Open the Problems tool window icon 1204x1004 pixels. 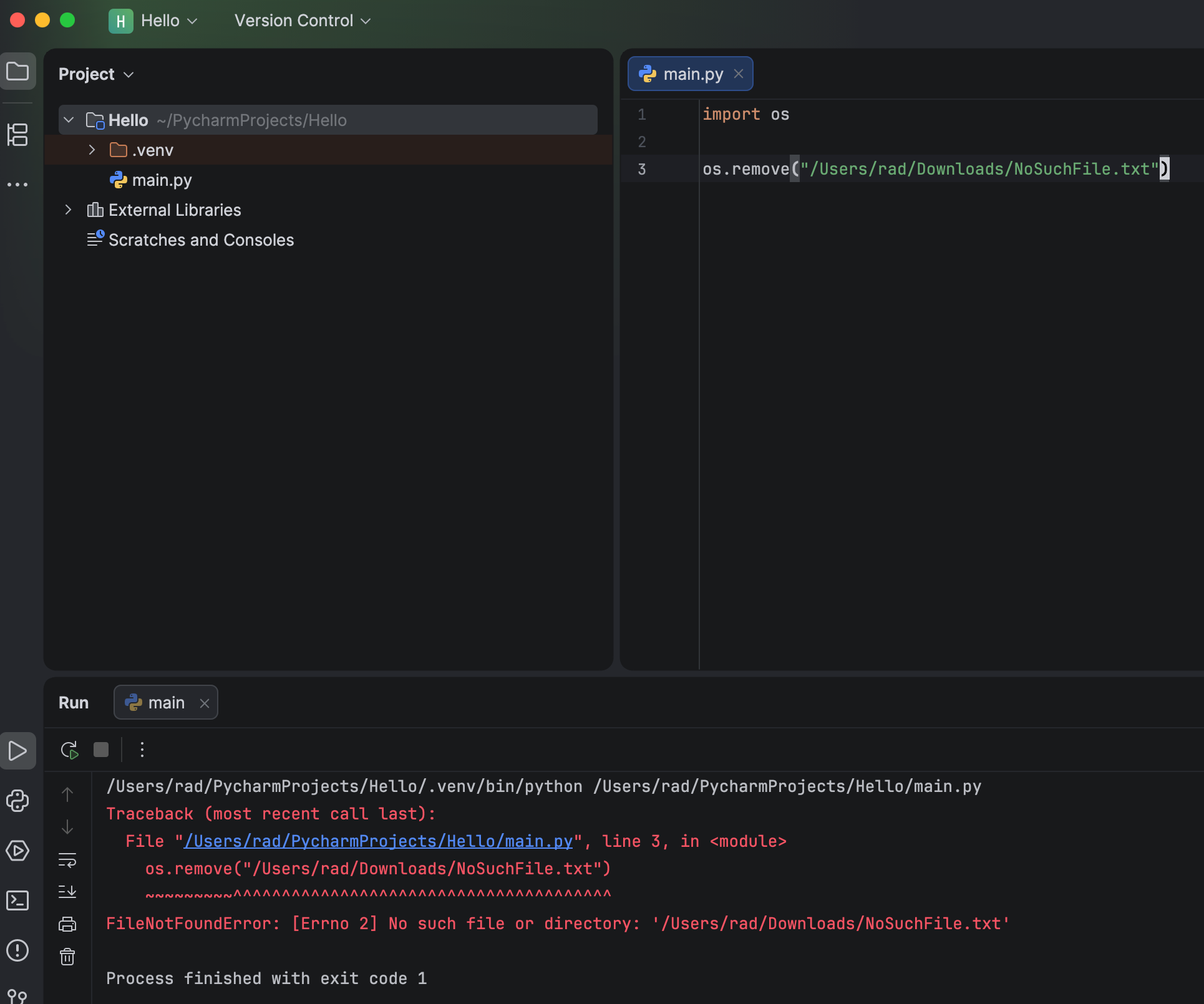[x=17, y=950]
